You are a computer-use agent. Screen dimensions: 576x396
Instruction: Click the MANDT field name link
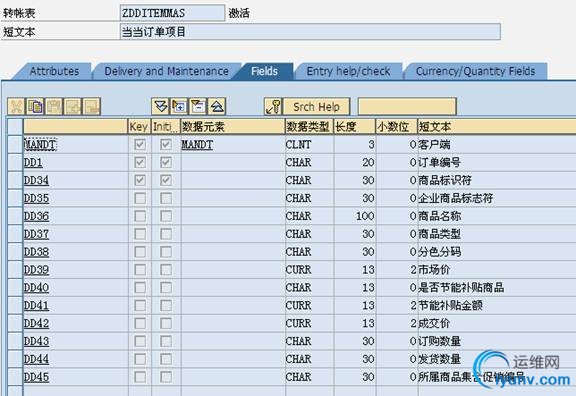(x=40, y=144)
